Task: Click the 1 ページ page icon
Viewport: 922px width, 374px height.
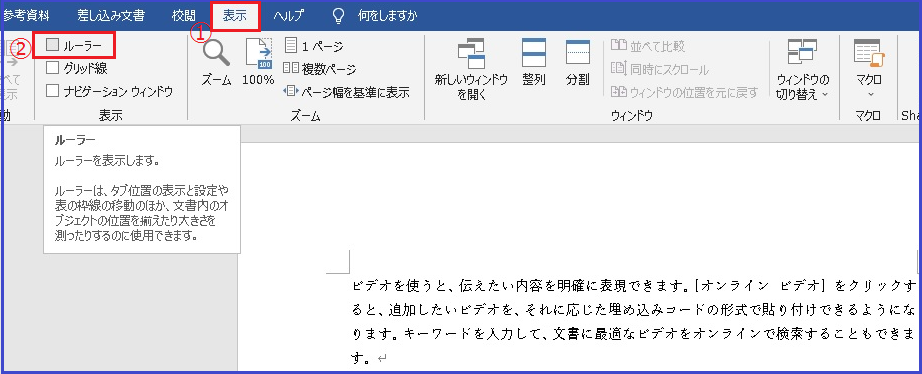Action: coord(291,46)
